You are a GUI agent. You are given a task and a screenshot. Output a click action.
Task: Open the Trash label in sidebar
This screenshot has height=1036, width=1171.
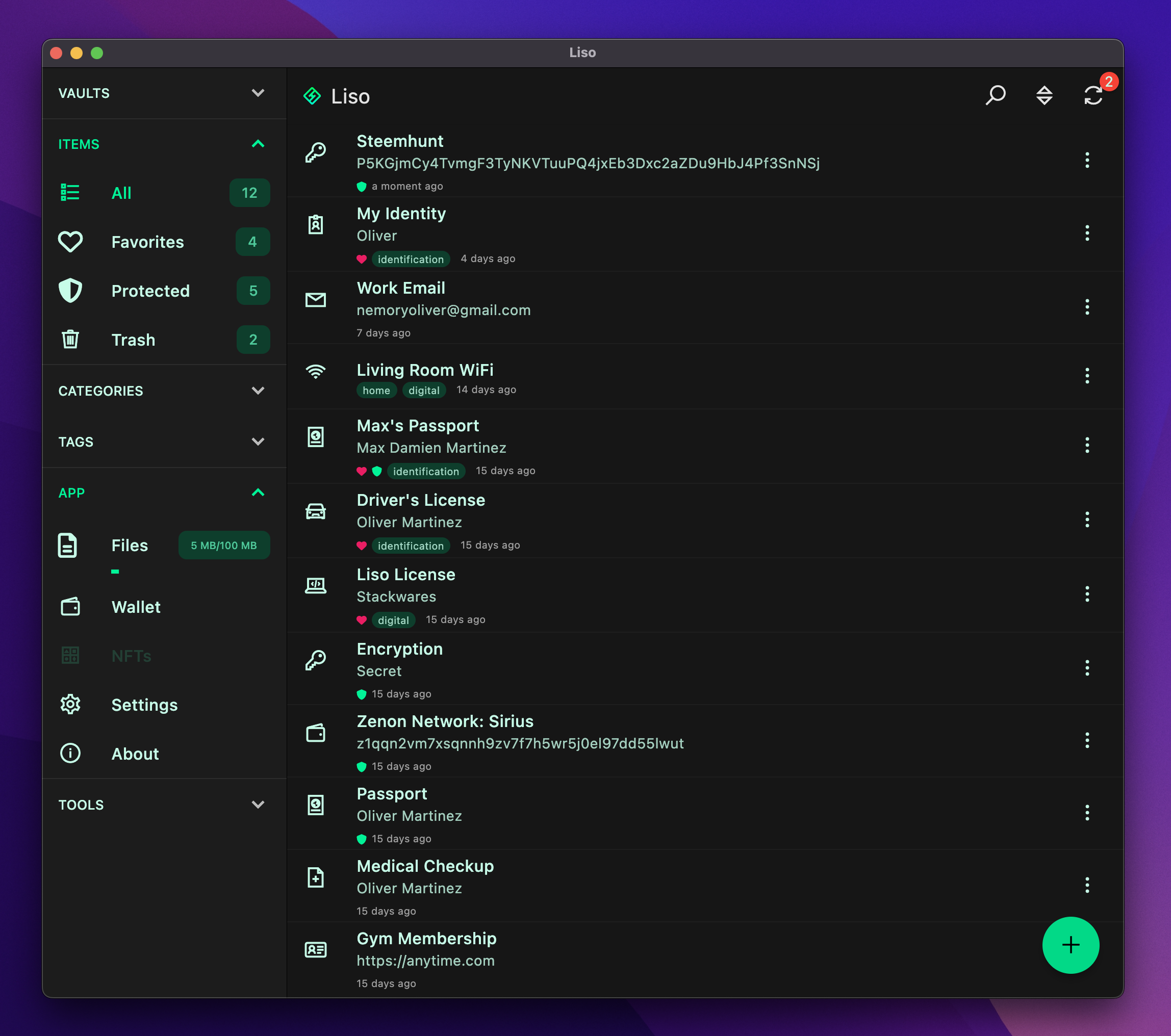(134, 340)
